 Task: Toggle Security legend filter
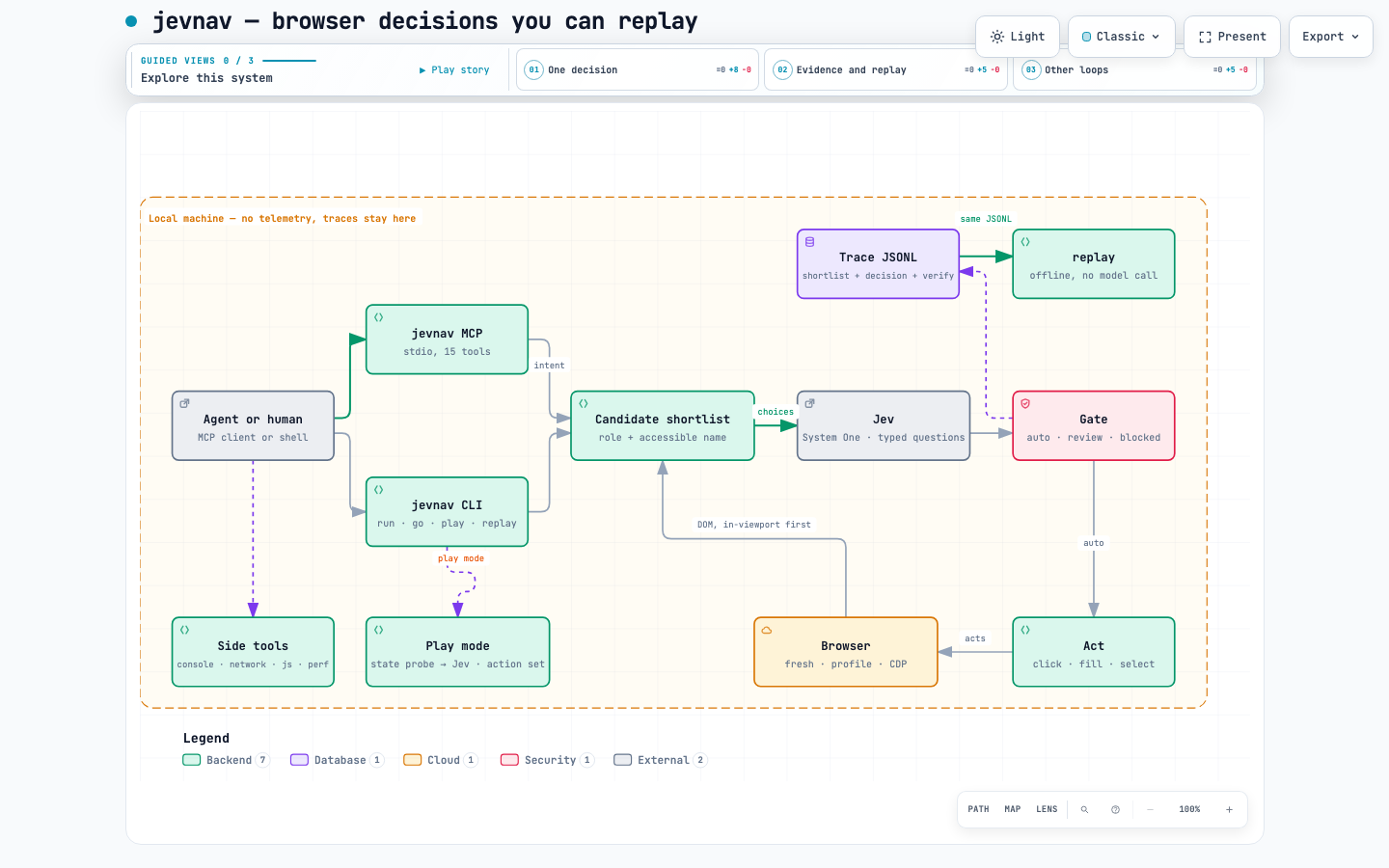click(x=547, y=760)
